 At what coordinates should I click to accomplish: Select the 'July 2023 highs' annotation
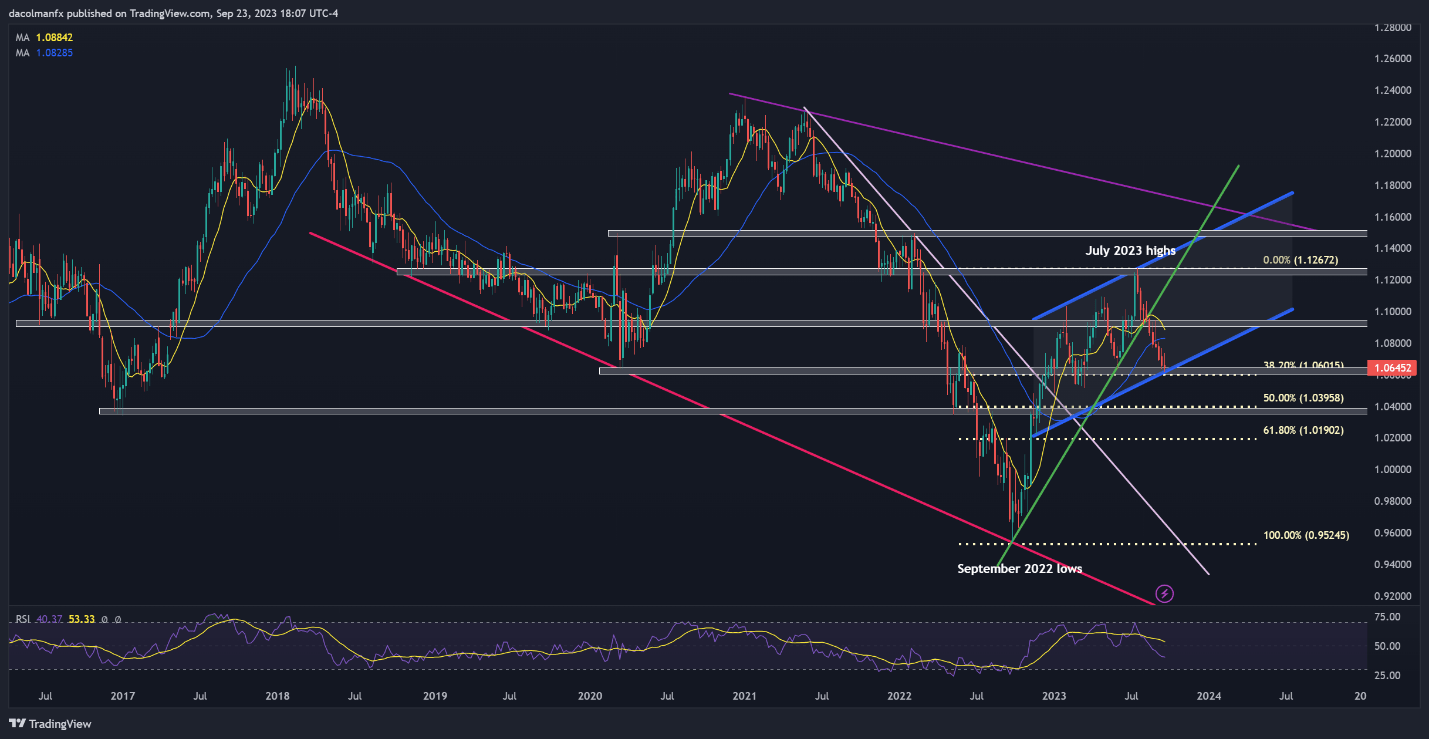point(1130,251)
